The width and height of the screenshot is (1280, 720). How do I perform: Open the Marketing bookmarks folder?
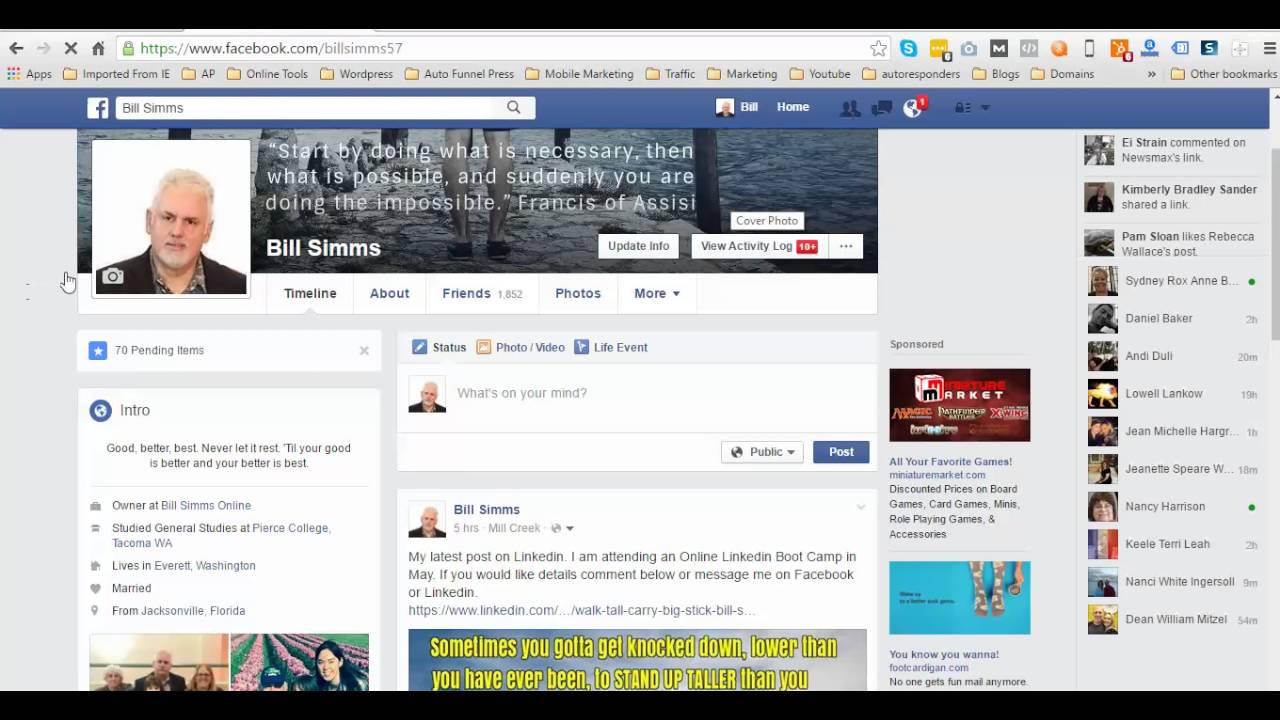pos(742,74)
